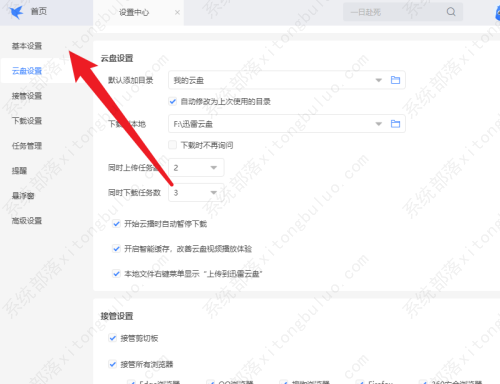Click the 云盘设置 section heading
This screenshot has width=500, height=384.
tap(117, 58)
